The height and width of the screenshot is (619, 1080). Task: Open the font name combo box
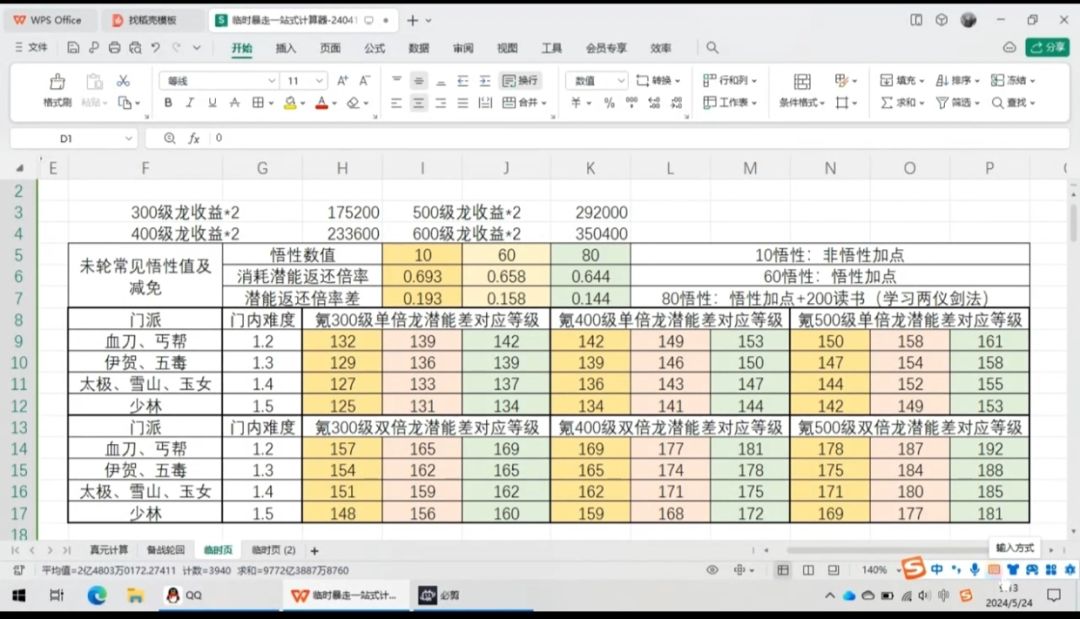point(219,81)
